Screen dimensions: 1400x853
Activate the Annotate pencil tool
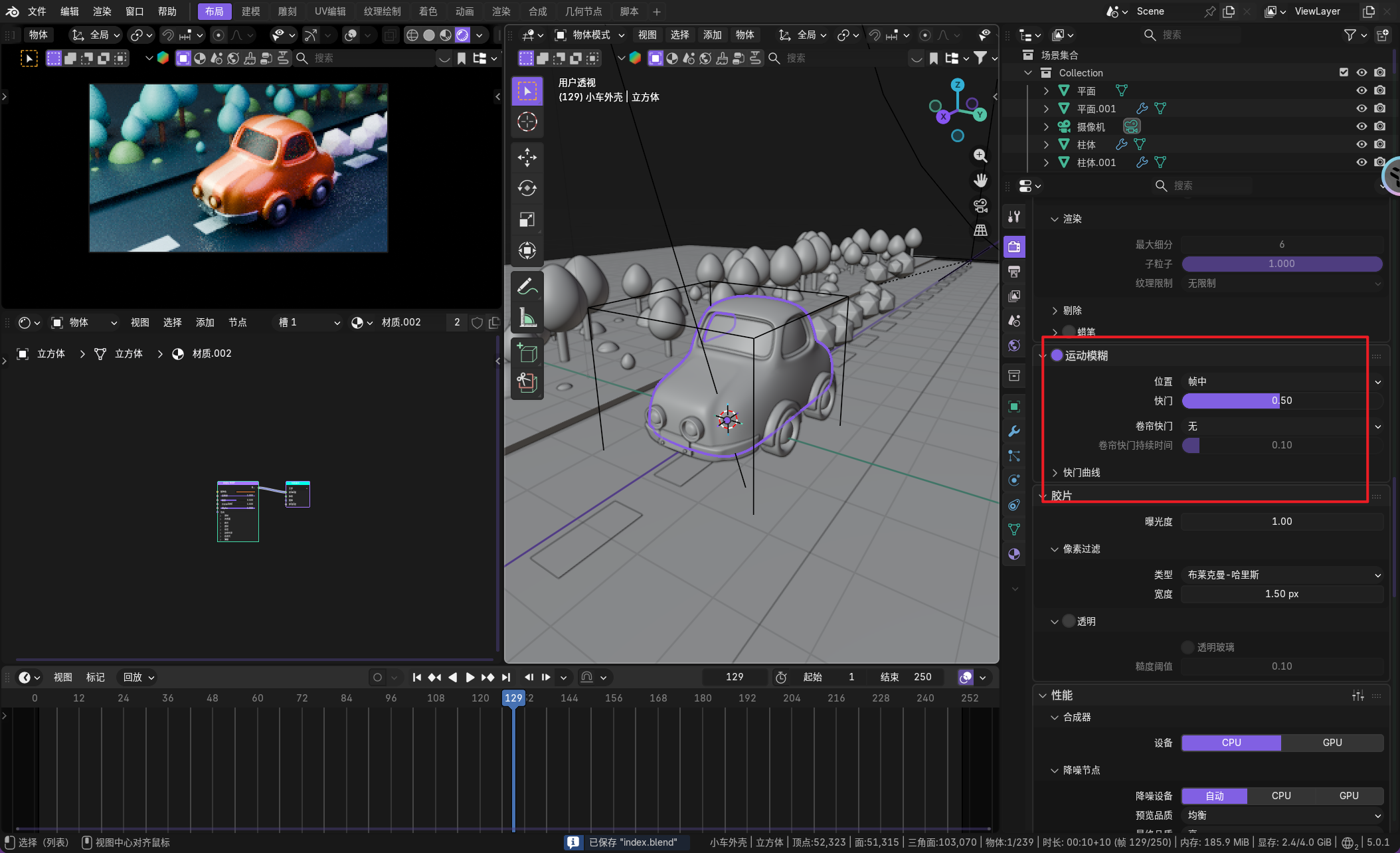[x=527, y=287]
